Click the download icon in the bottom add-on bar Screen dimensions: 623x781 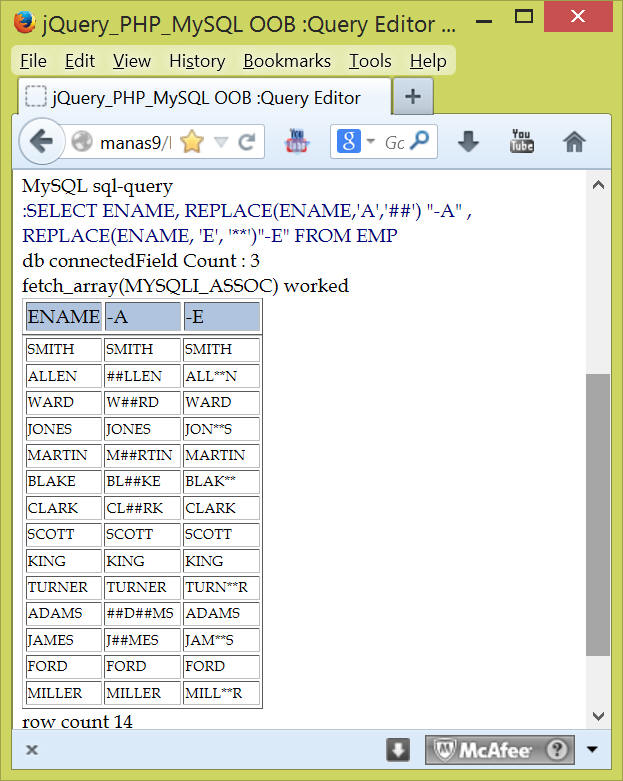tap(398, 750)
